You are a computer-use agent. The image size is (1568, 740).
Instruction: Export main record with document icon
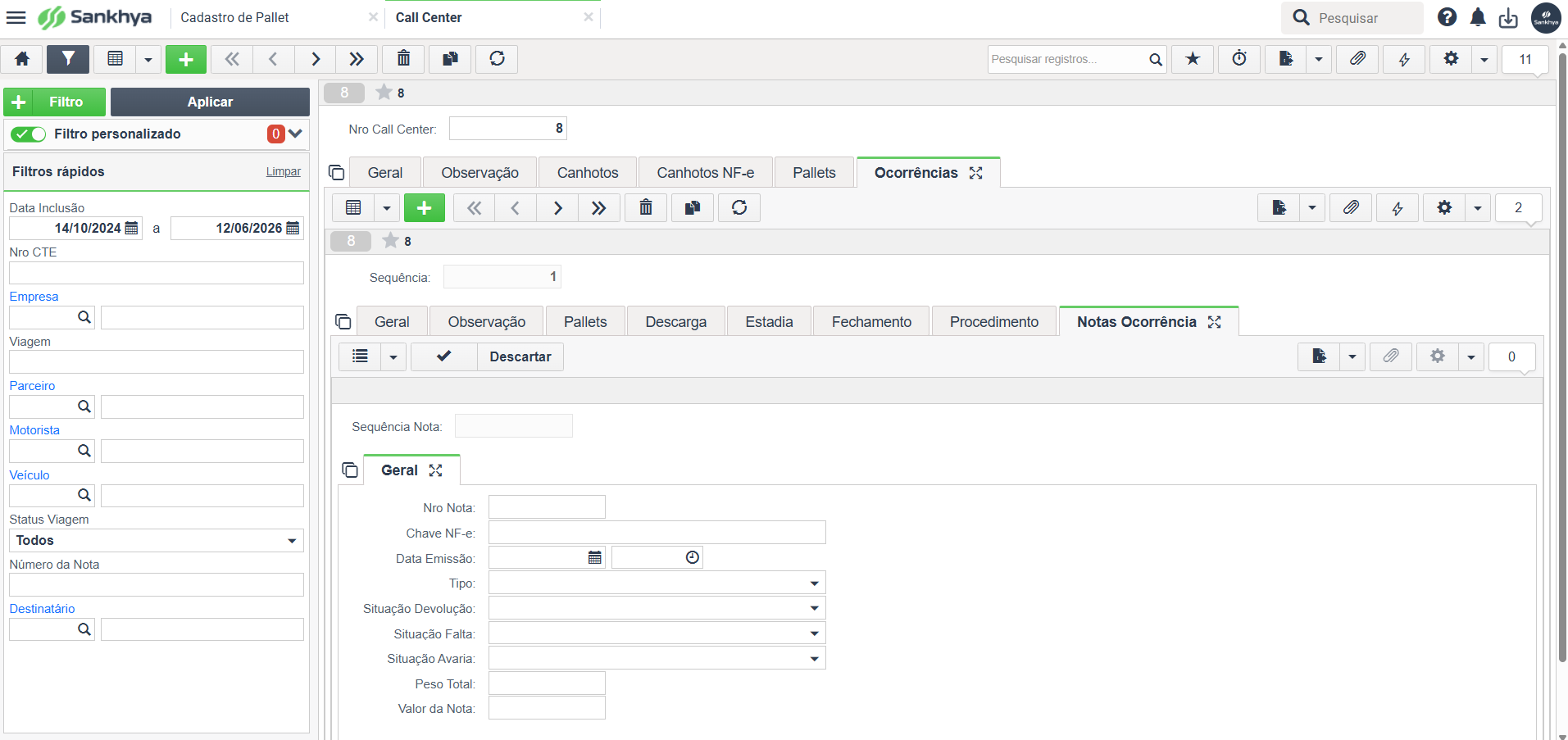1285,59
